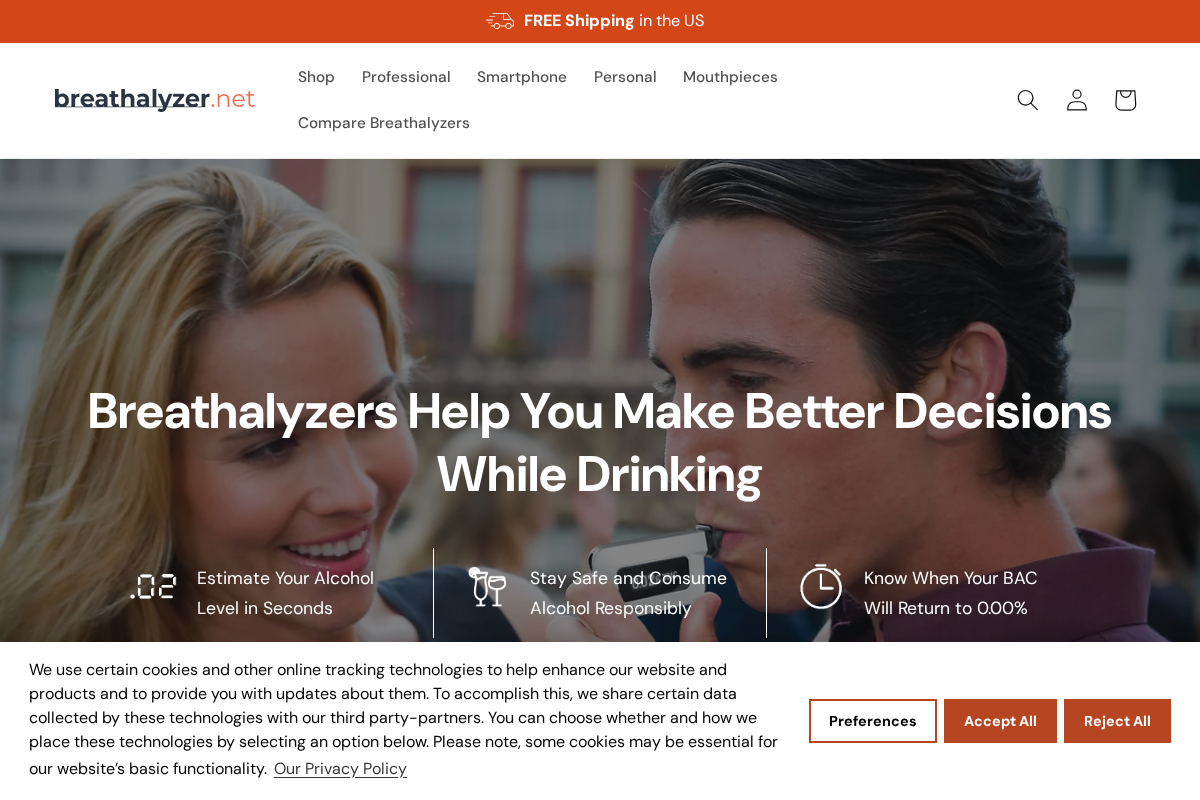Open the shopping cart icon
This screenshot has width=1200, height=800.
pos(1125,100)
